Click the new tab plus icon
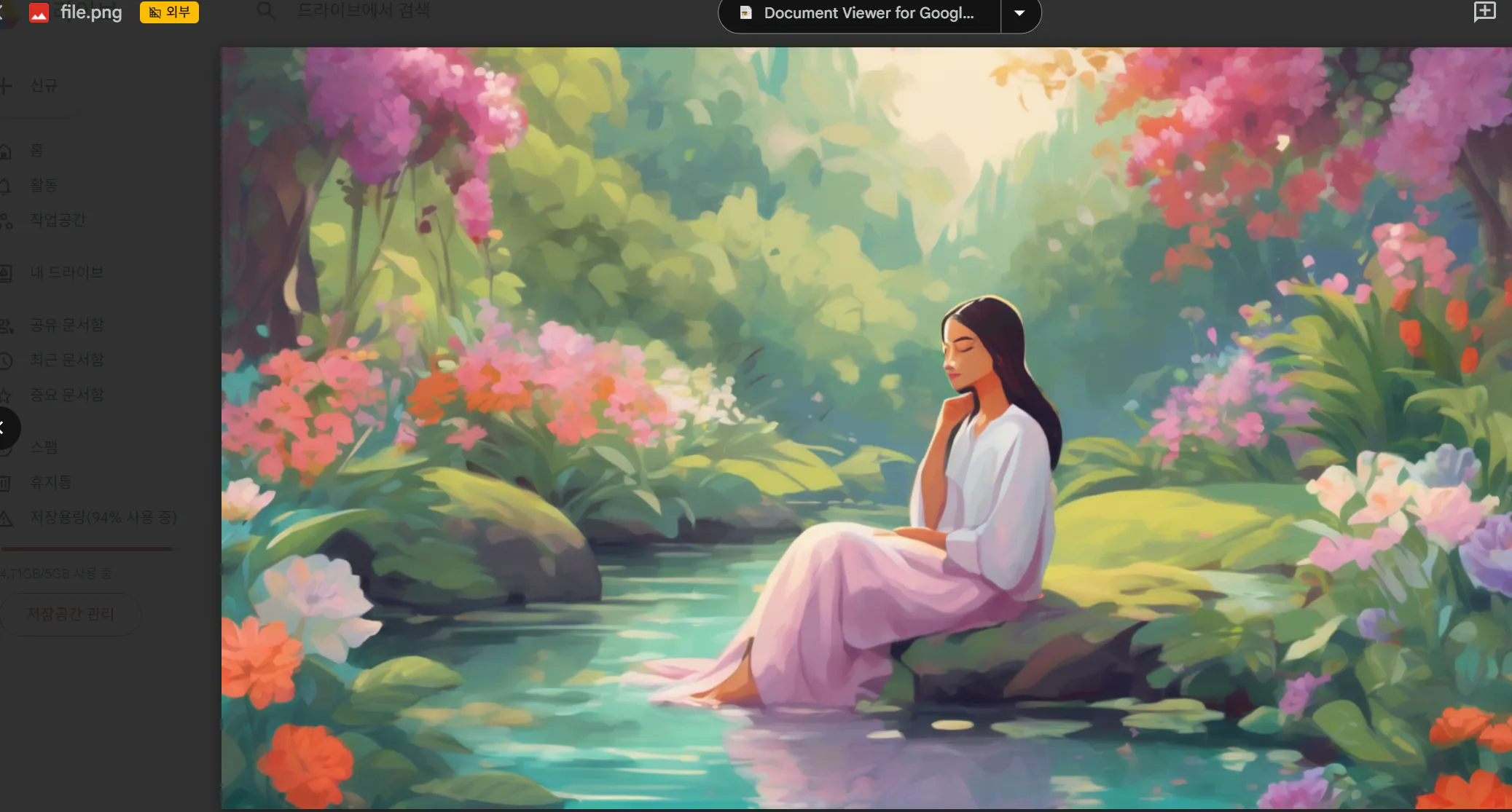 (x=1485, y=12)
